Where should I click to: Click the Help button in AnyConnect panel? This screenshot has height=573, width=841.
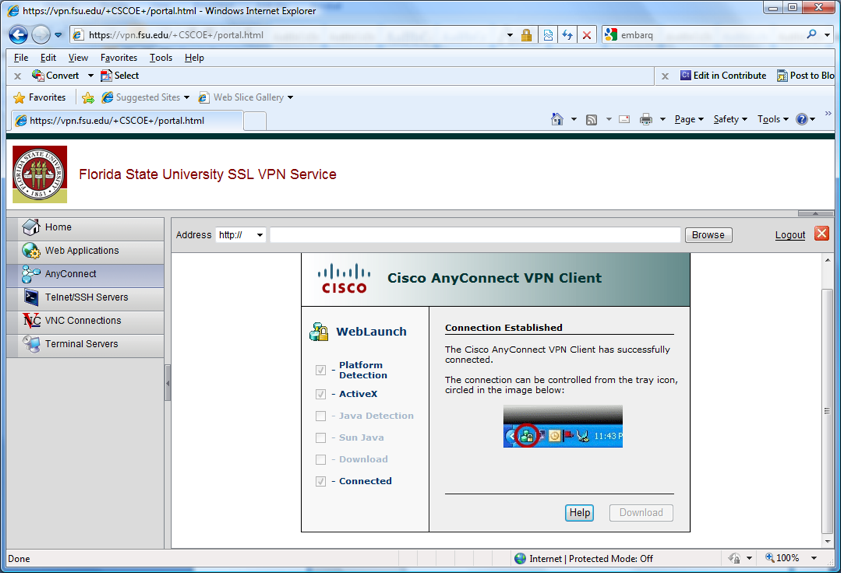(x=579, y=512)
